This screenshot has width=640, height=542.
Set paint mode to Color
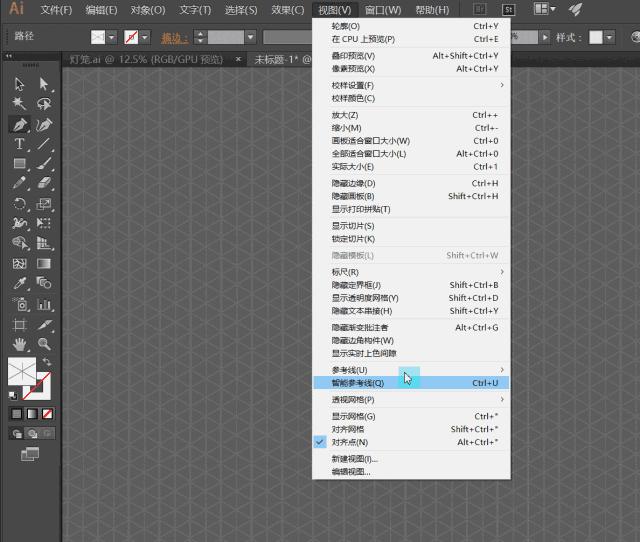tap(17, 414)
